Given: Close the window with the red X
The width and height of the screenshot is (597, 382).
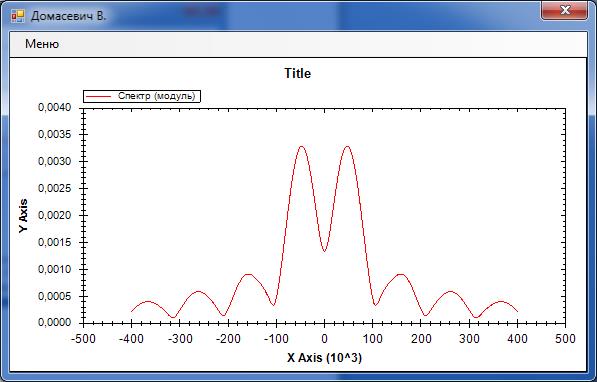Looking at the screenshot, I should click(564, 10).
